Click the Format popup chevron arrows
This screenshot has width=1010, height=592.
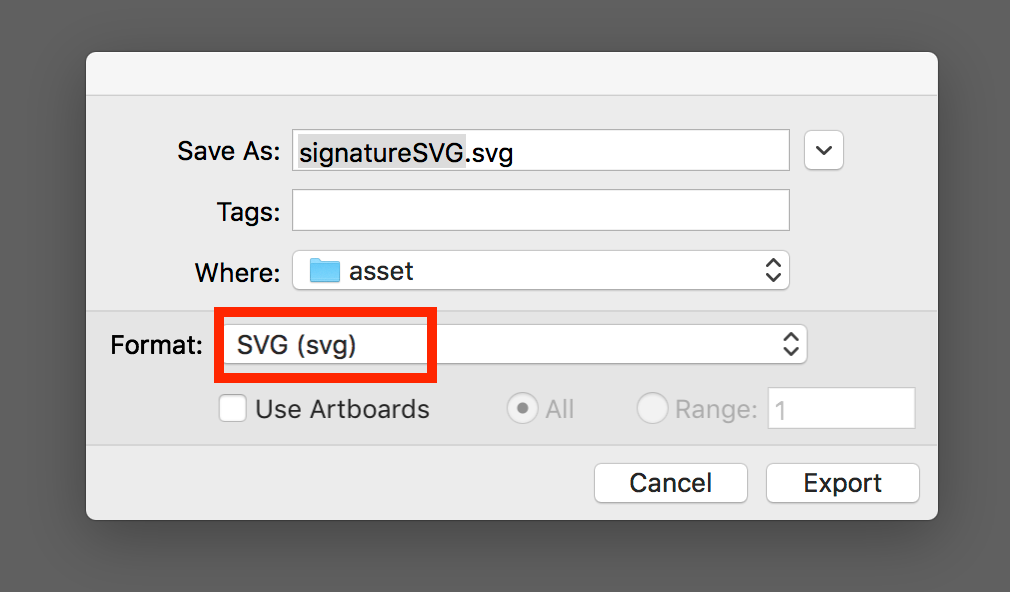(791, 344)
